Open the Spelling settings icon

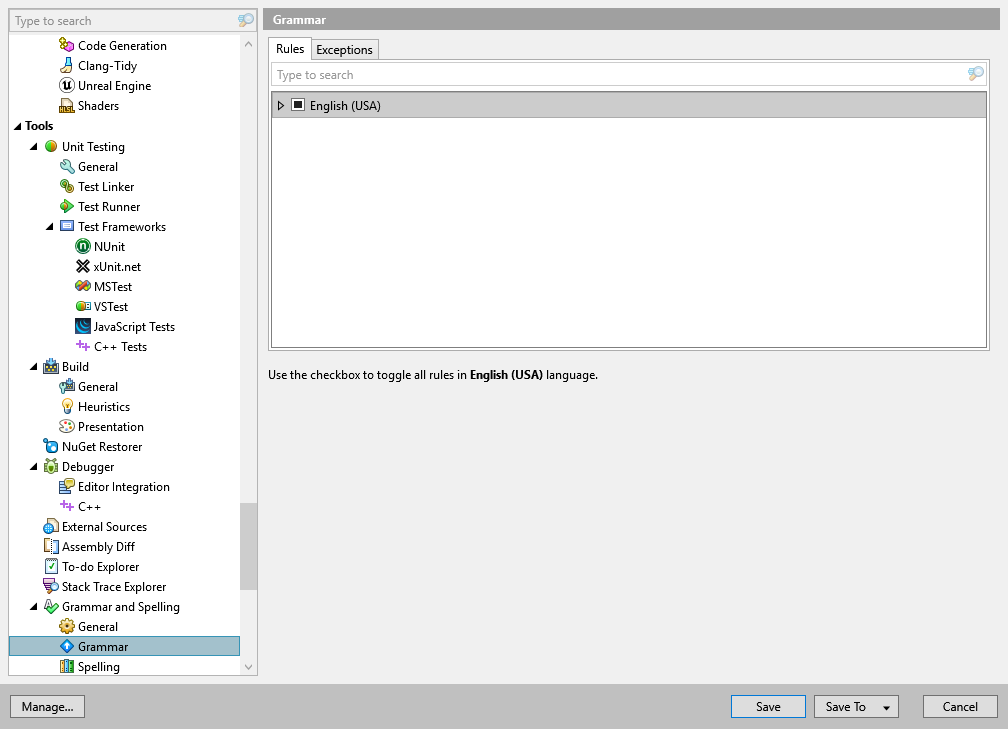[x=69, y=666]
